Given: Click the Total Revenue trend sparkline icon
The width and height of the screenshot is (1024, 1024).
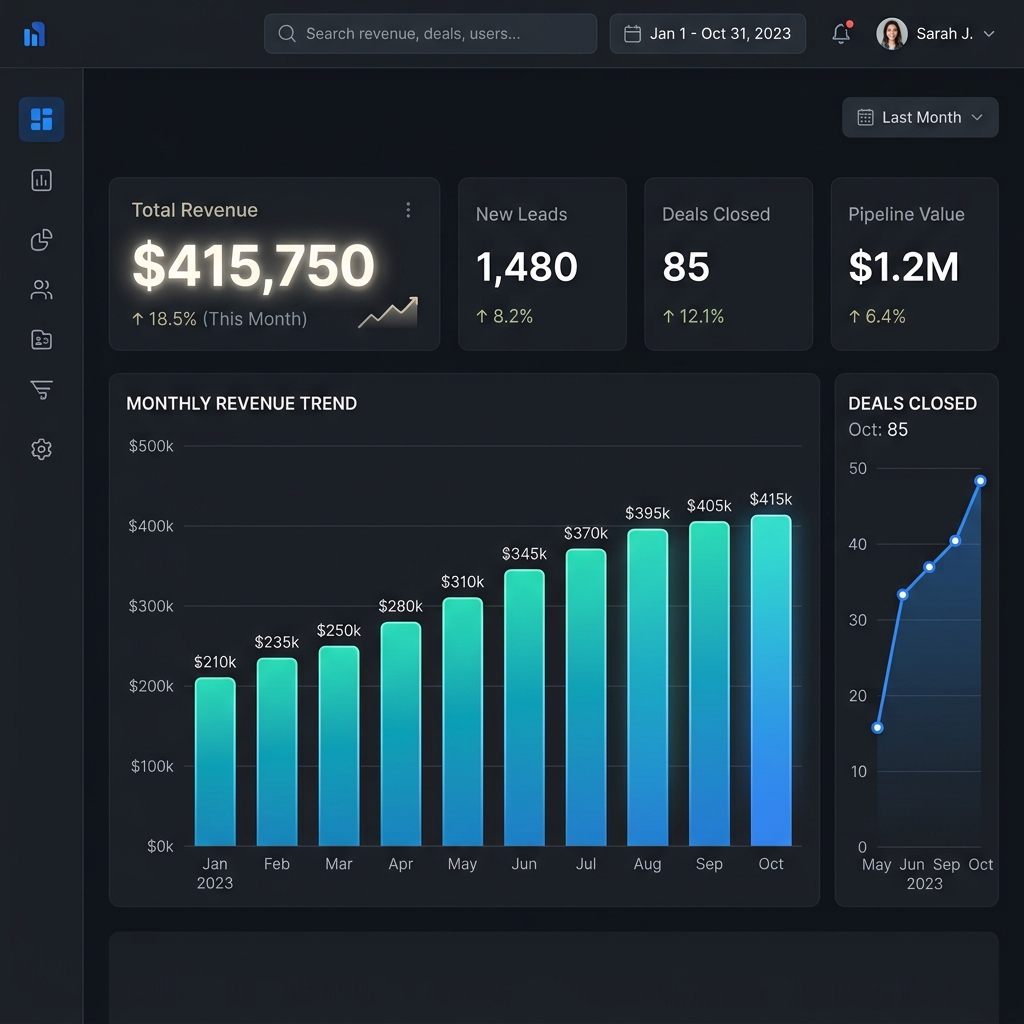Looking at the screenshot, I should pos(388,313).
